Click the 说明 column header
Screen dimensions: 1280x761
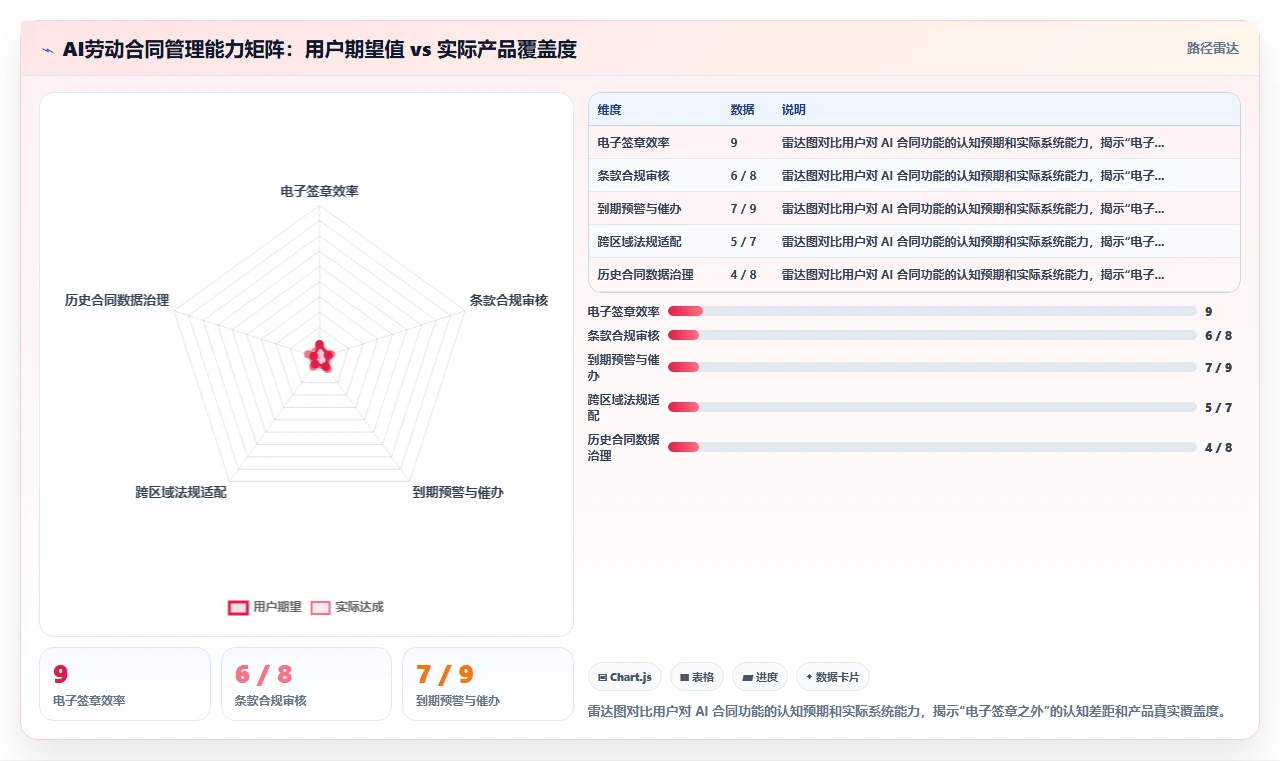tap(794, 110)
